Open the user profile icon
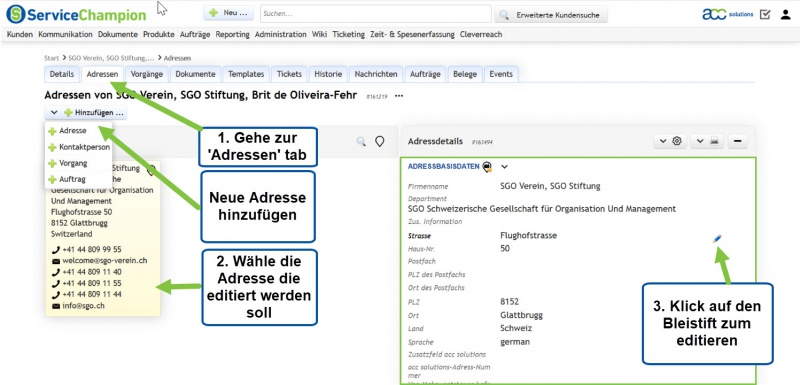800x385 pixels. point(785,14)
